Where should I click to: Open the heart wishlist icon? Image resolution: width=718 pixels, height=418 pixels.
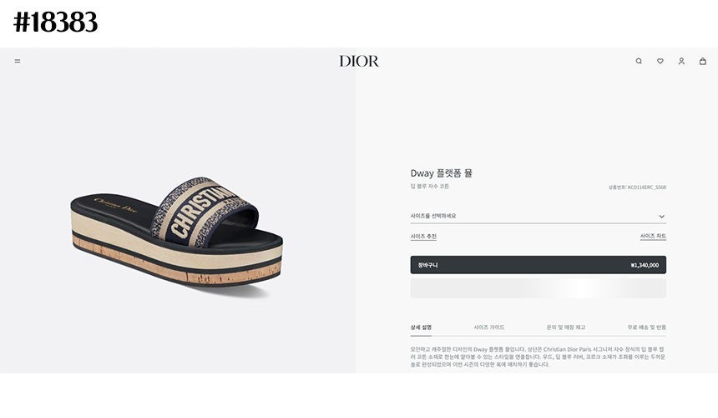660,61
